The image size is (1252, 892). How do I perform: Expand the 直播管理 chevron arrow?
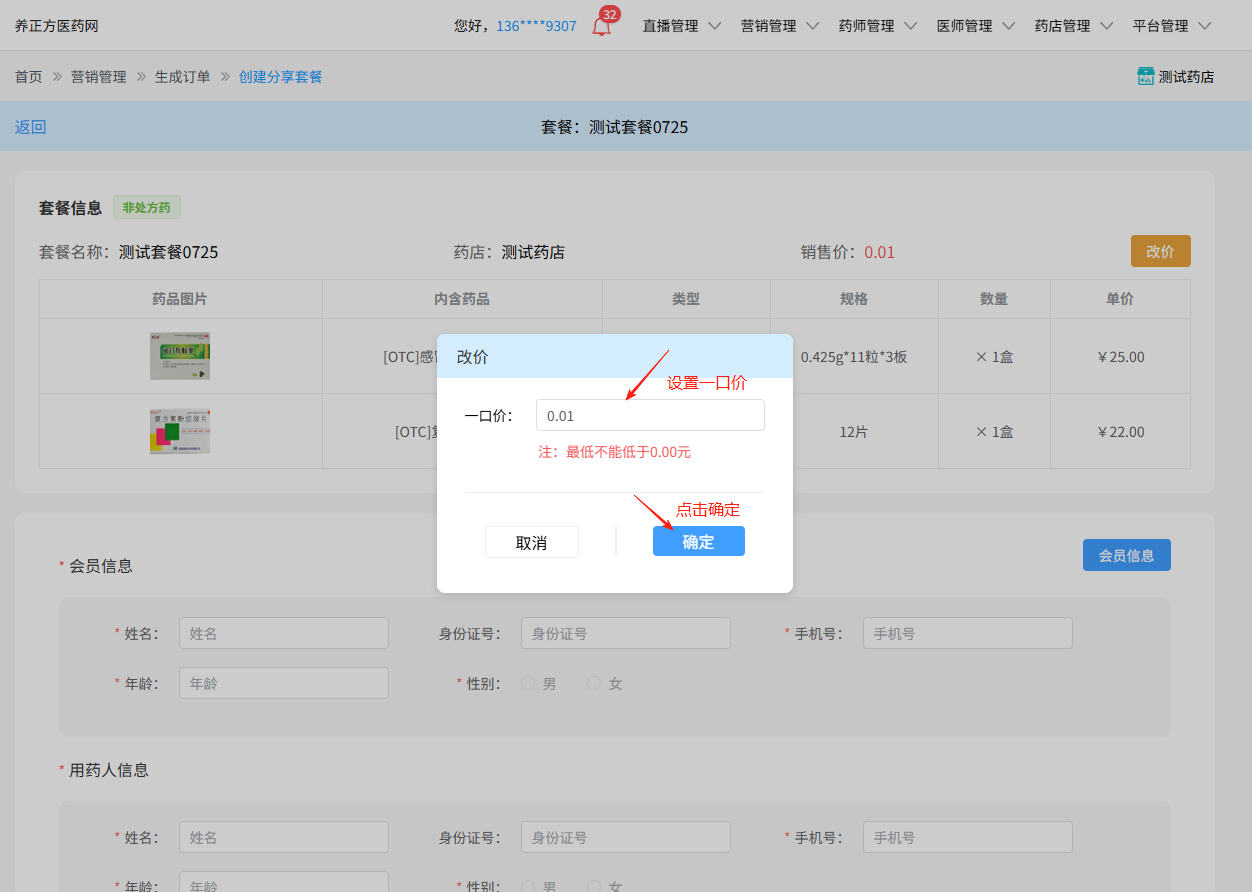pyautogui.click(x=714, y=26)
